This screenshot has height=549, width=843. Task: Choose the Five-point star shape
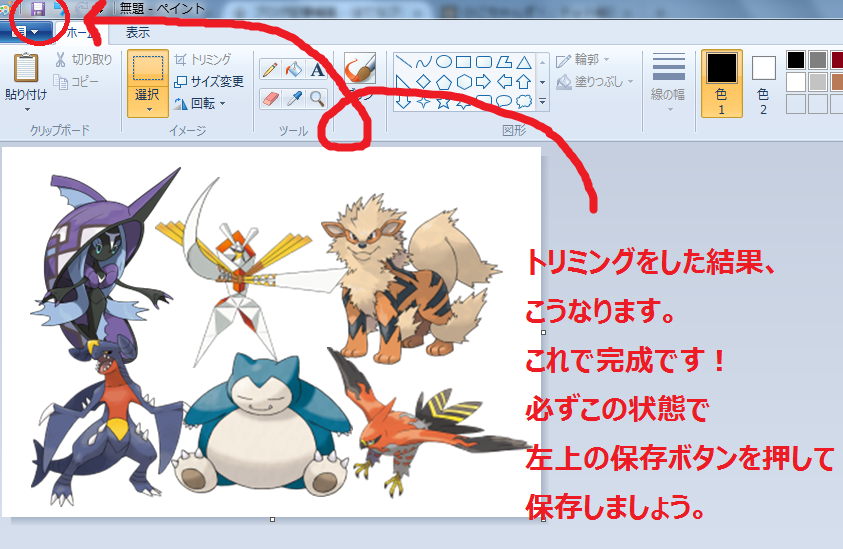click(444, 102)
